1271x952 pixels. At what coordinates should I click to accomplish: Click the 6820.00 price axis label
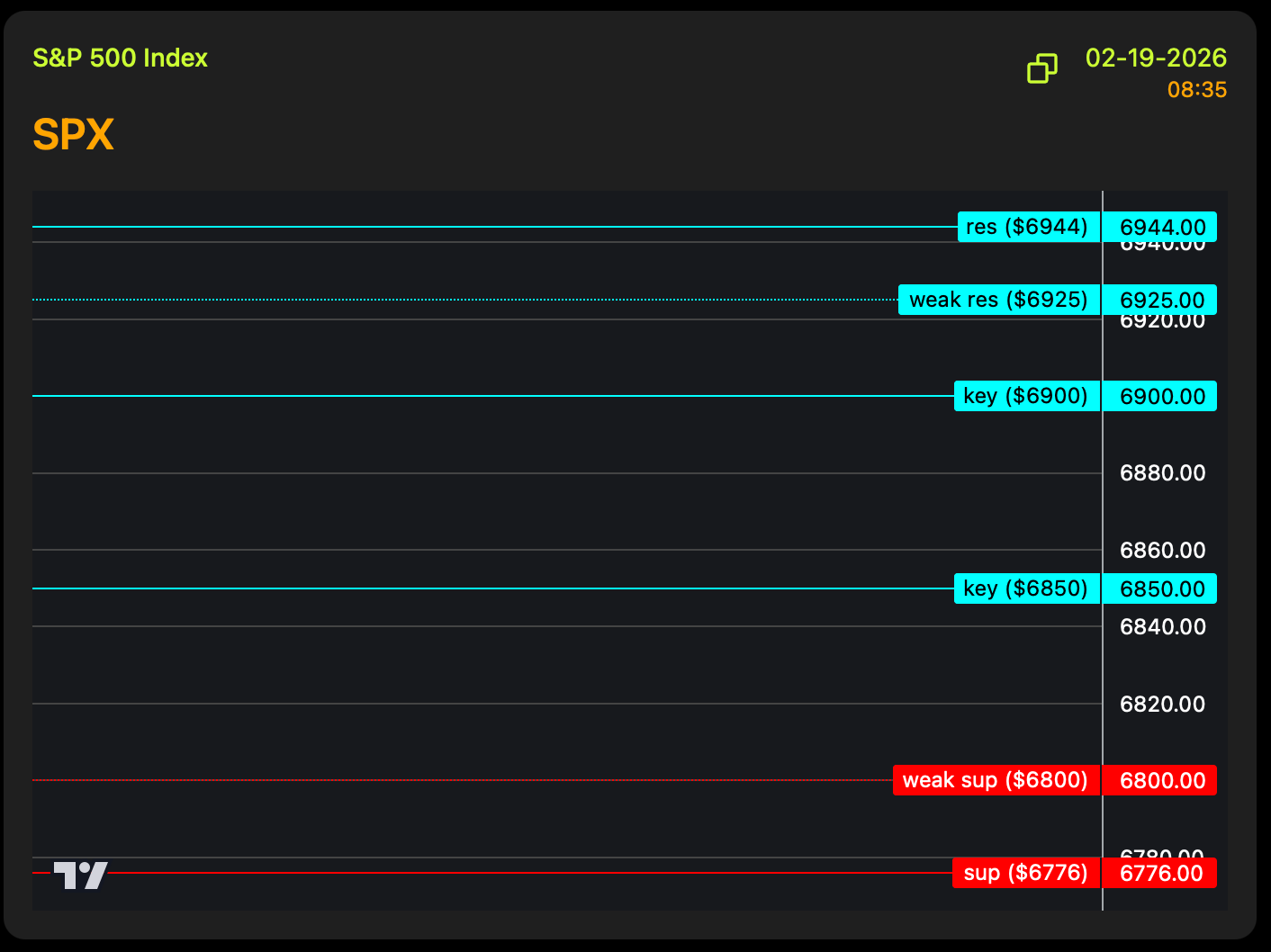pos(1162,704)
